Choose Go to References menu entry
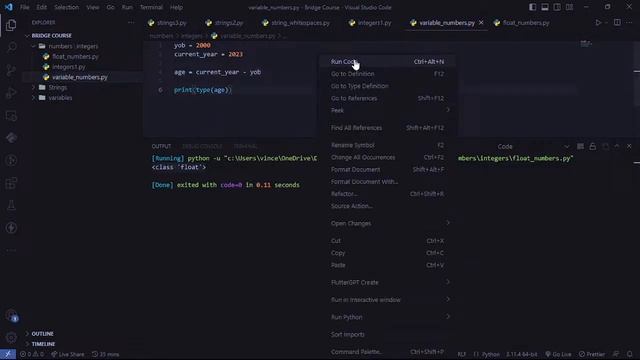 [x=387, y=98]
